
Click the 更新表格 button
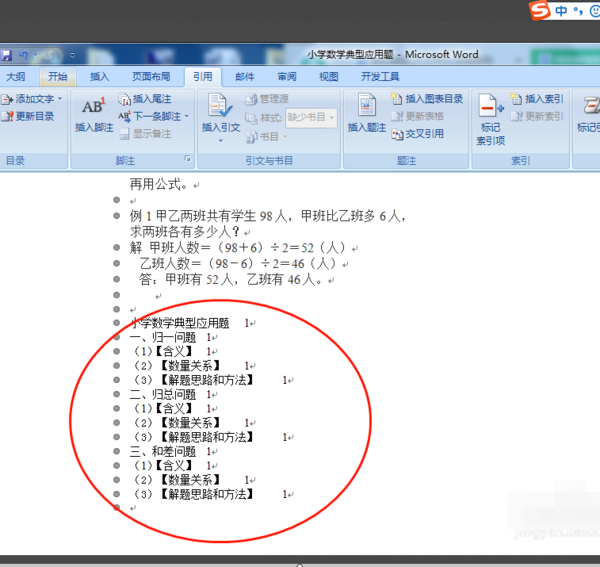point(417,116)
